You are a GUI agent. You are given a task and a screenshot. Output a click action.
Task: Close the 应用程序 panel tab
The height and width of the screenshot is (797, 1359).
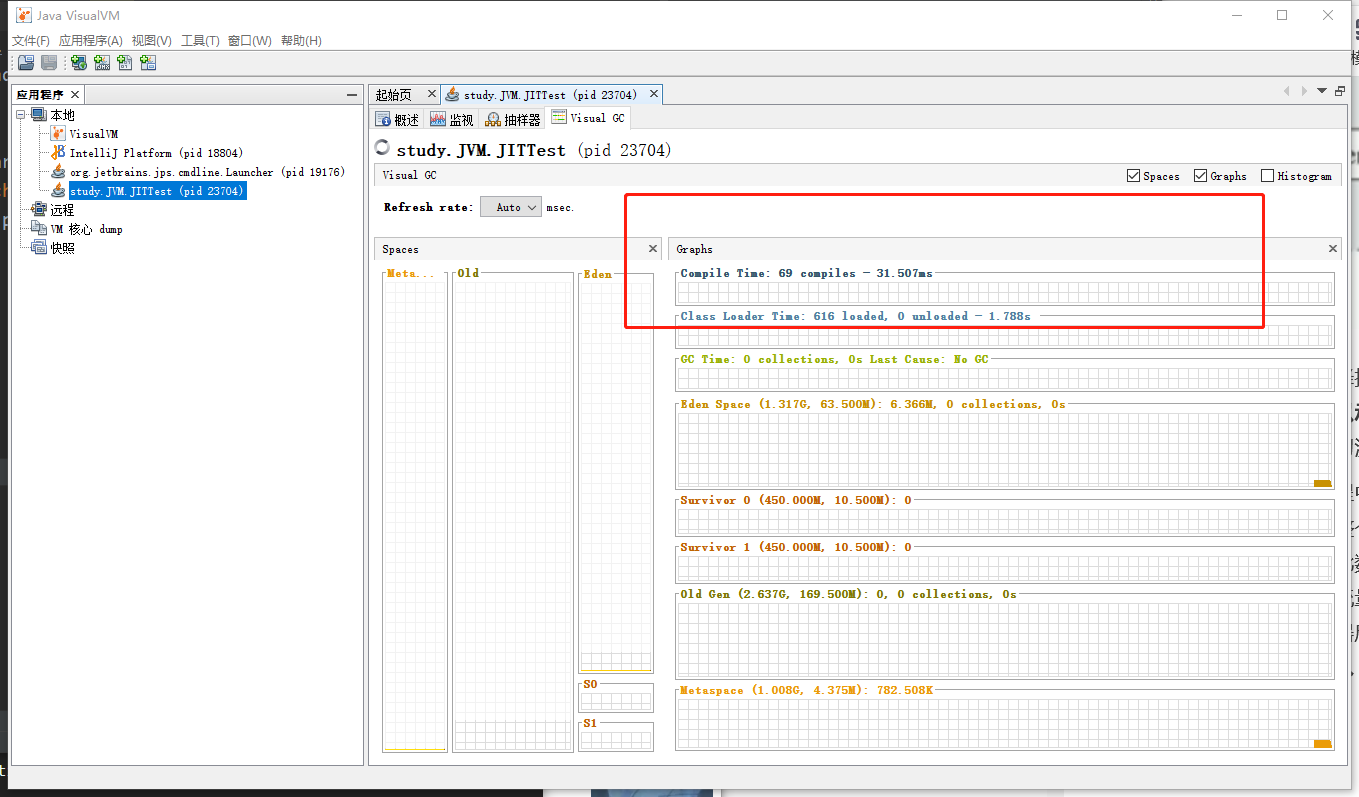(x=74, y=95)
